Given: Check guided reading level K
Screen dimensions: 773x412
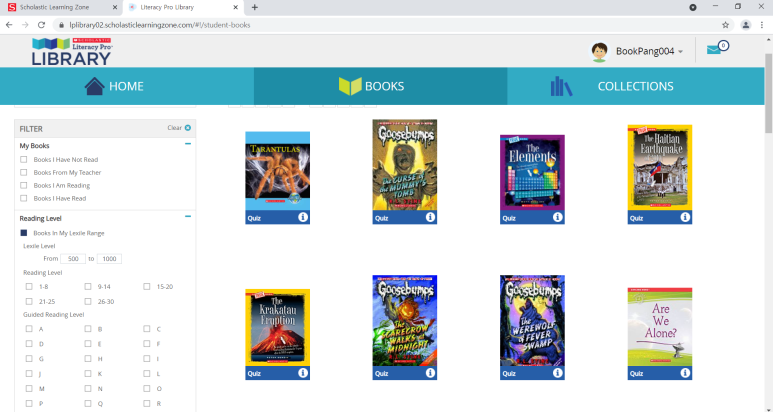Looking at the screenshot, I should click(x=88, y=374).
